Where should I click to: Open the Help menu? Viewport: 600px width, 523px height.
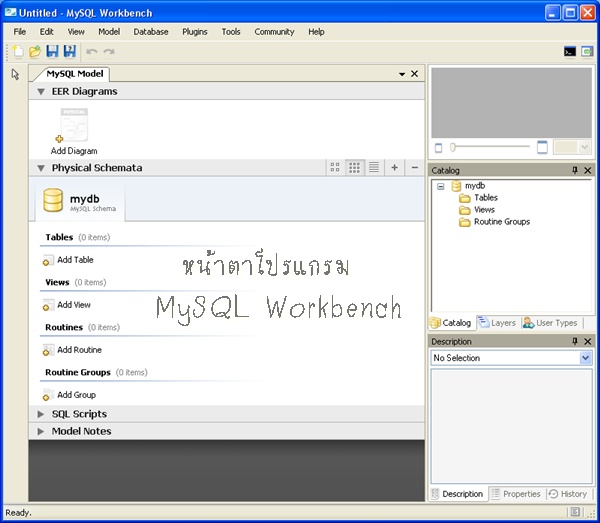(316, 32)
